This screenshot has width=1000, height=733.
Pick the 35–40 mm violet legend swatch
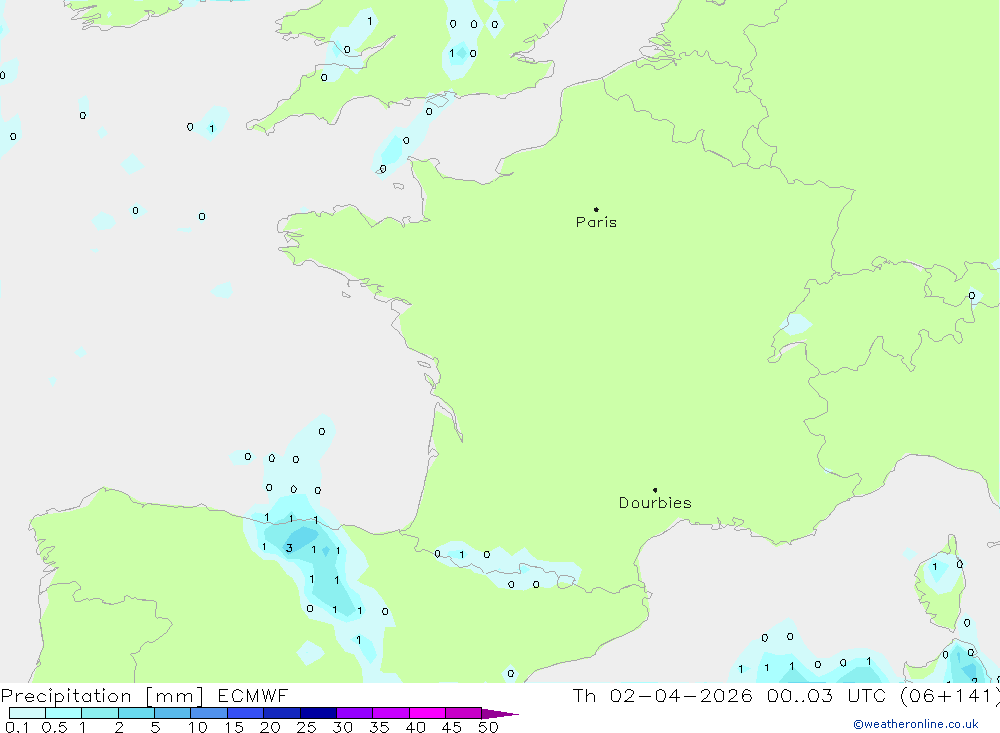coord(391,713)
